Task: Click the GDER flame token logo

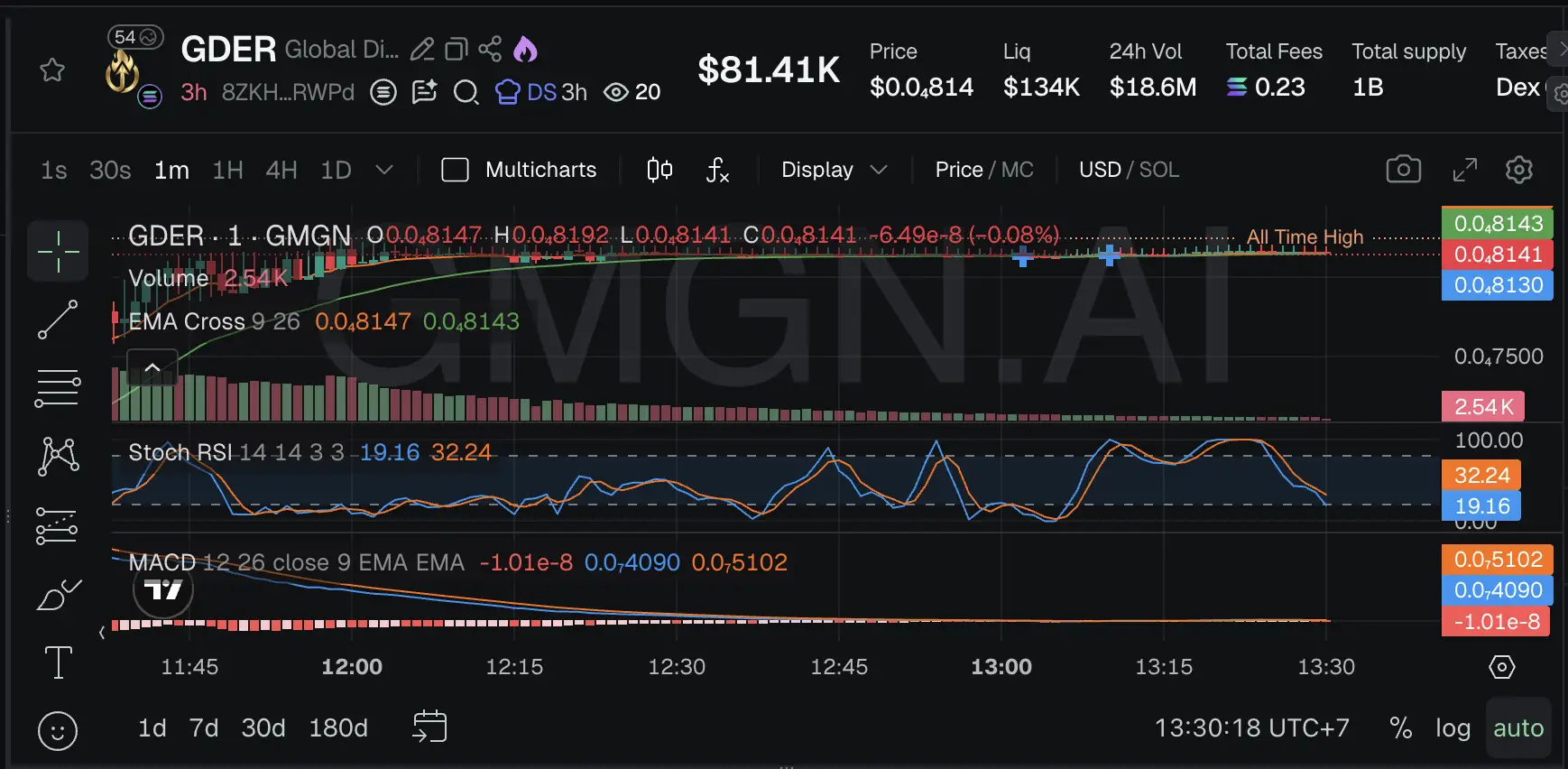Action: point(123,71)
